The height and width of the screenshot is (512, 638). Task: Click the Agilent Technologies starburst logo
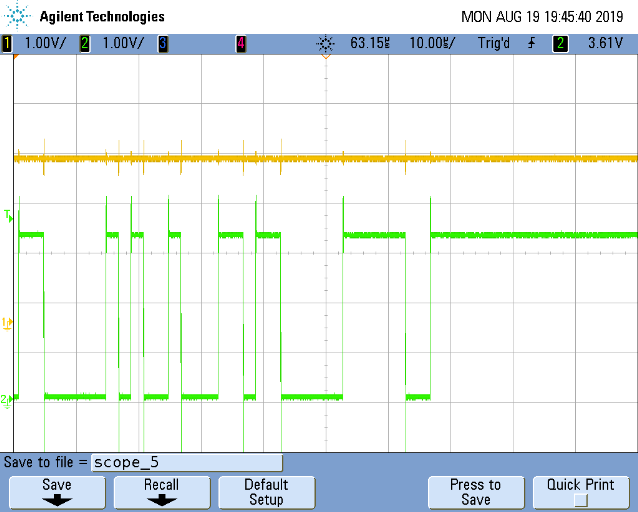click(x=17, y=15)
